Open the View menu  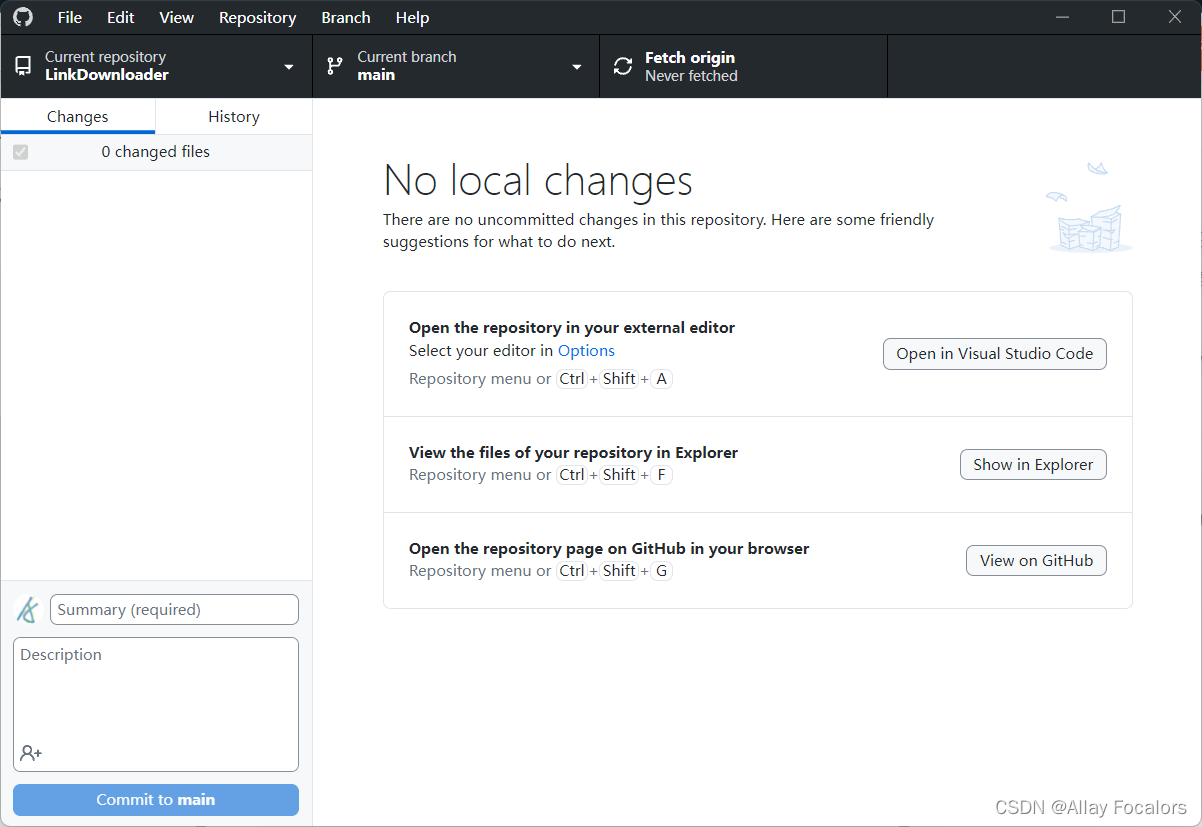coord(176,17)
